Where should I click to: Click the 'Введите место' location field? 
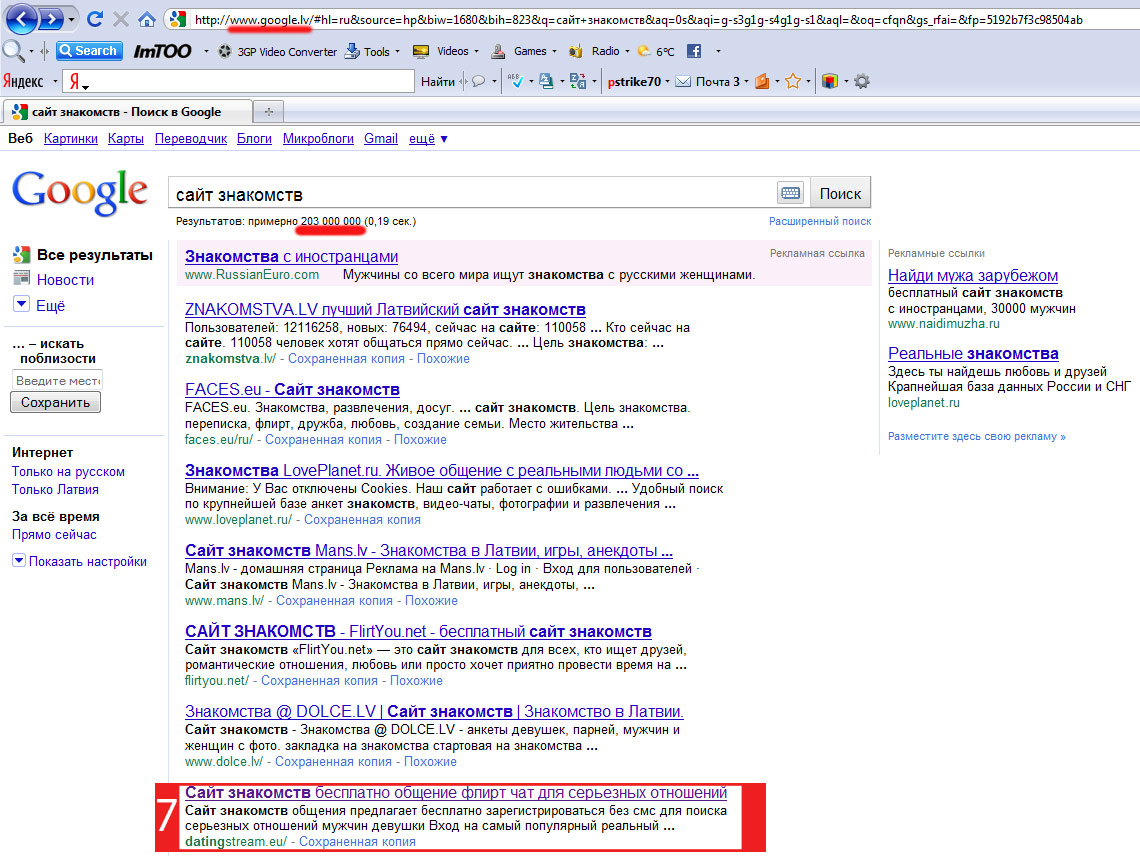coord(57,380)
